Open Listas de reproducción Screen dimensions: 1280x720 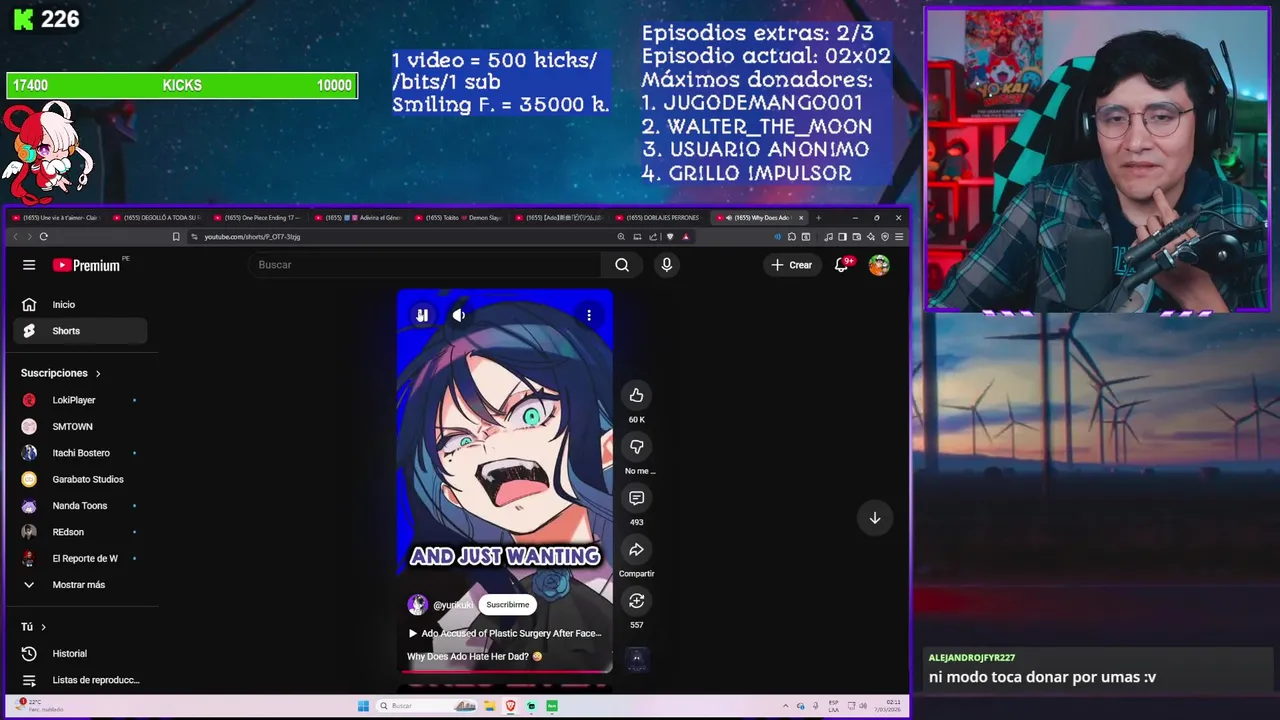(80, 680)
